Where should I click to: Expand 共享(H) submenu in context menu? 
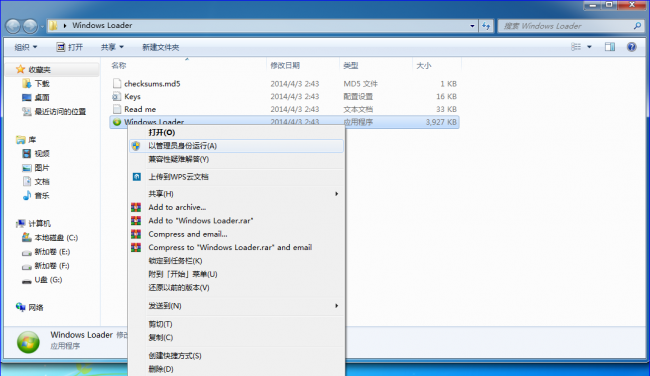pyautogui.click(x=236, y=194)
